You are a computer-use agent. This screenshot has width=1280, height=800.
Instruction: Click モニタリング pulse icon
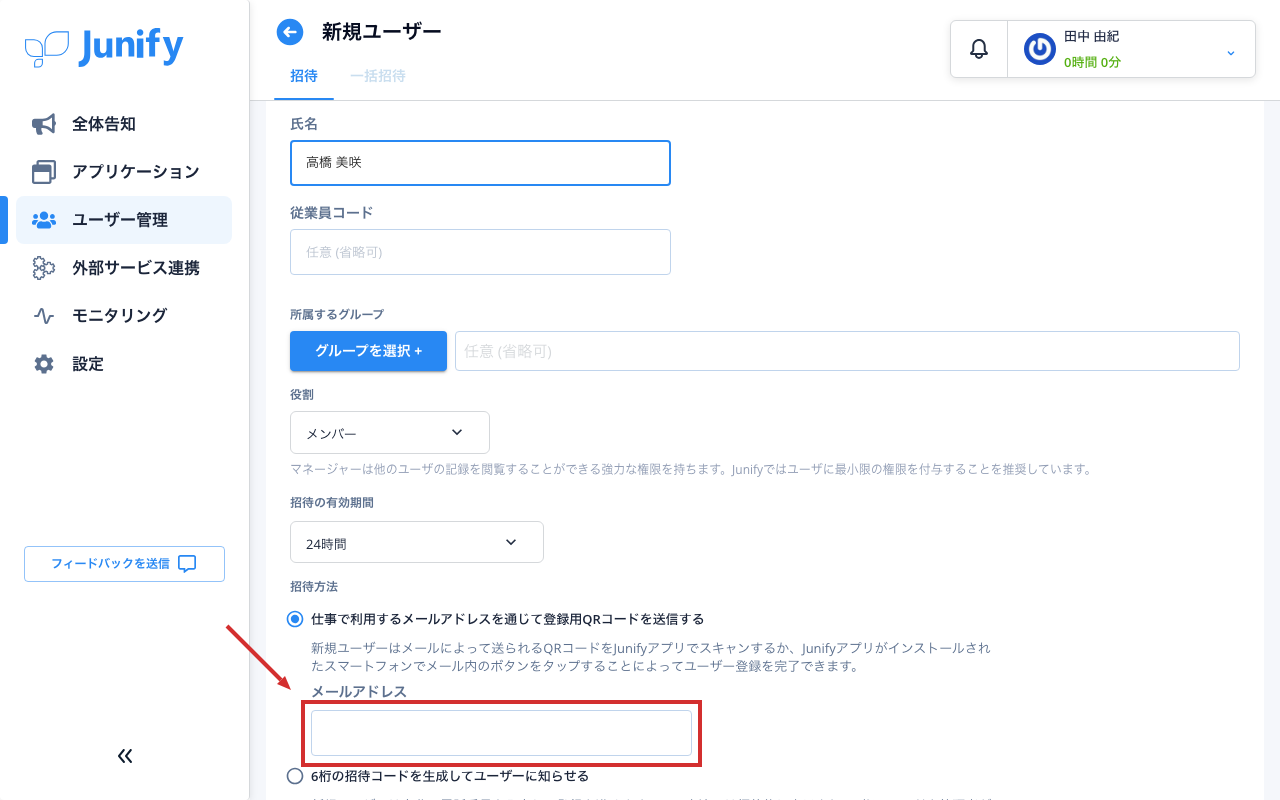44,316
